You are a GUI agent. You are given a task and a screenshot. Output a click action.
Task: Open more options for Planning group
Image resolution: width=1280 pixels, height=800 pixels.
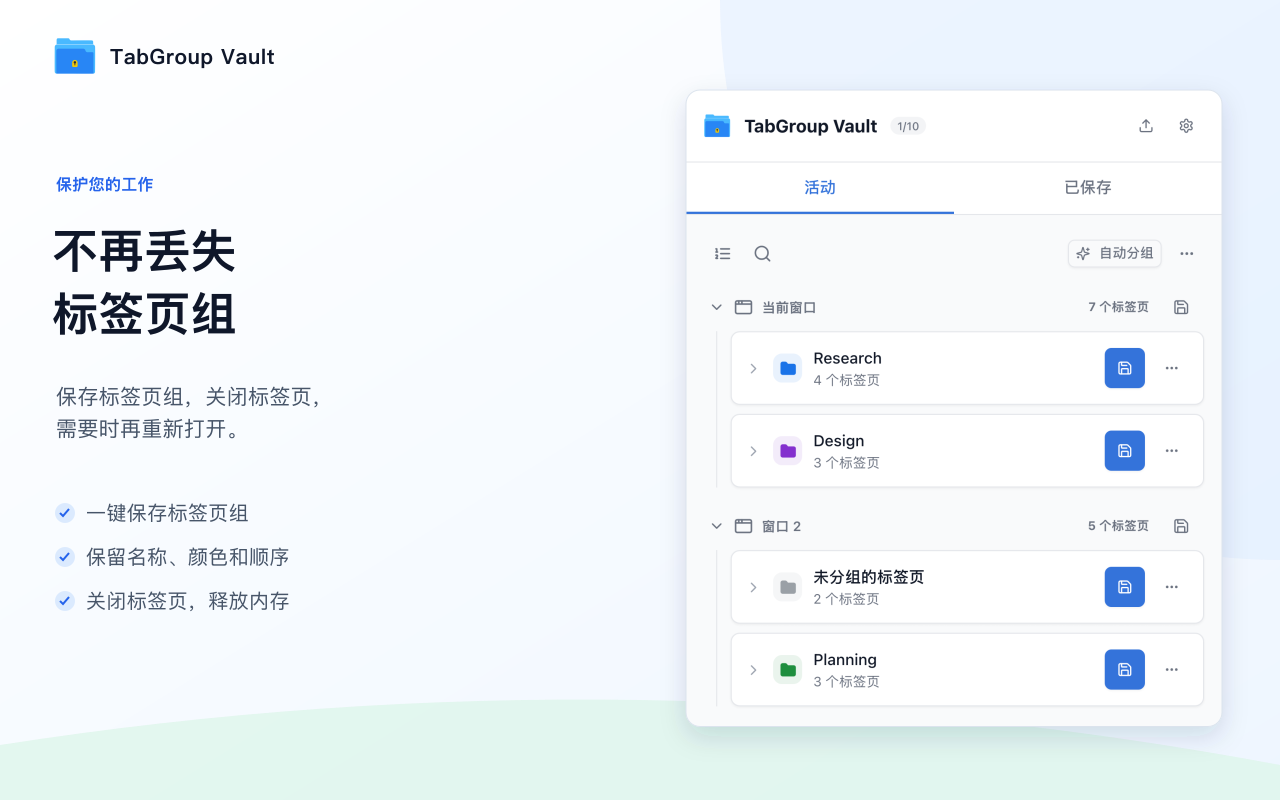click(x=1172, y=670)
